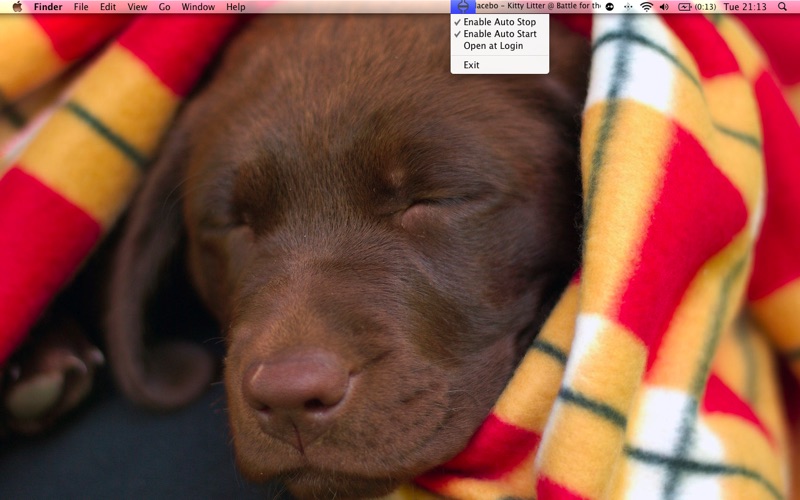The height and width of the screenshot is (500, 800).
Task: Uncheck Enable Auto Start option
Action: pyautogui.click(x=499, y=34)
